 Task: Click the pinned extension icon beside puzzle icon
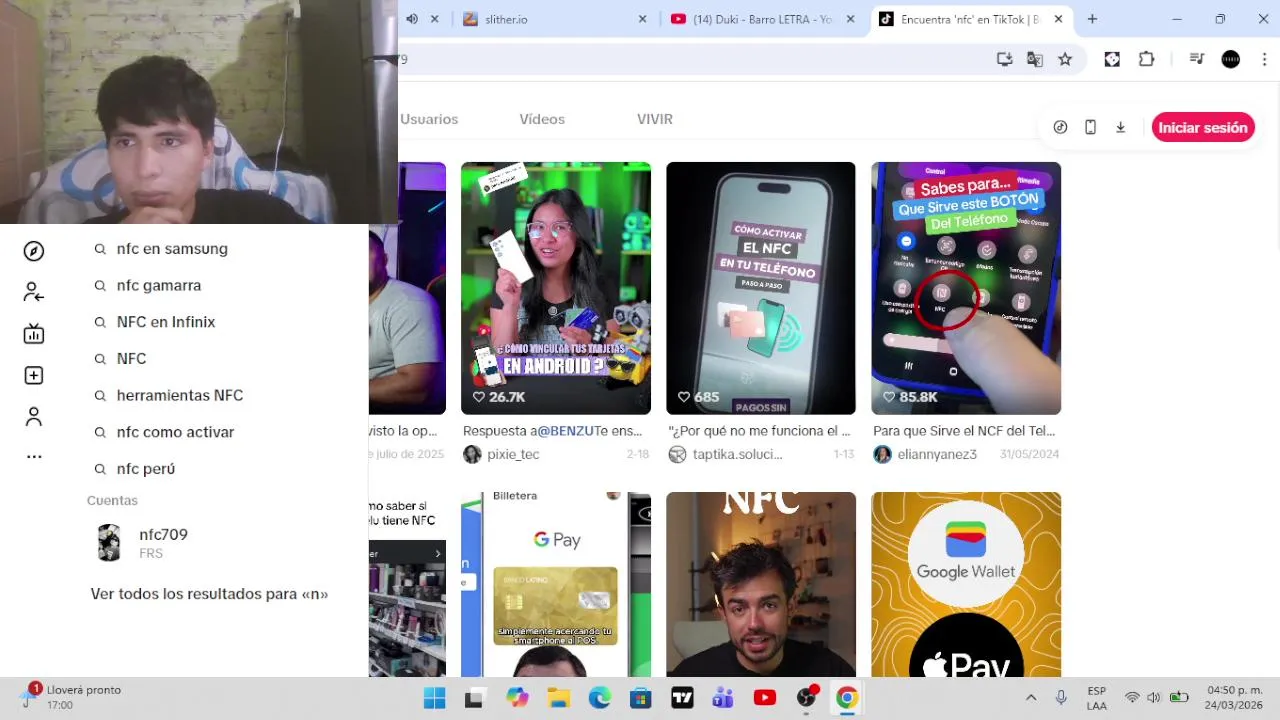(1112, 59)
